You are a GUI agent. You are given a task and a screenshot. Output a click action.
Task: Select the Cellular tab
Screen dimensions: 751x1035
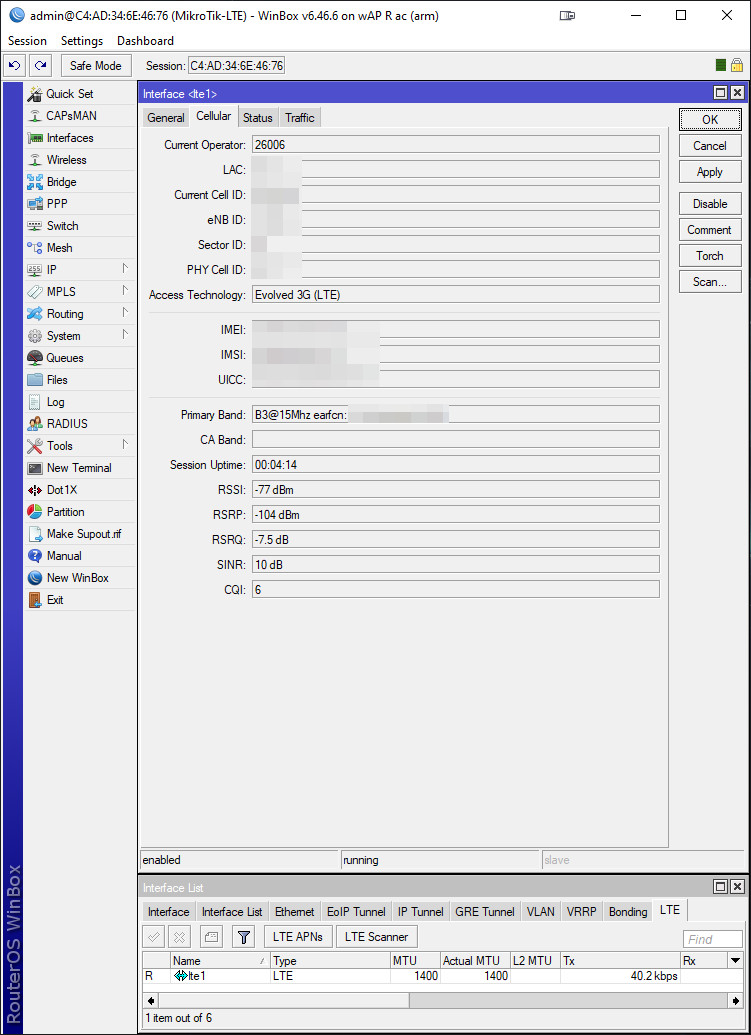tap(213, 116)
